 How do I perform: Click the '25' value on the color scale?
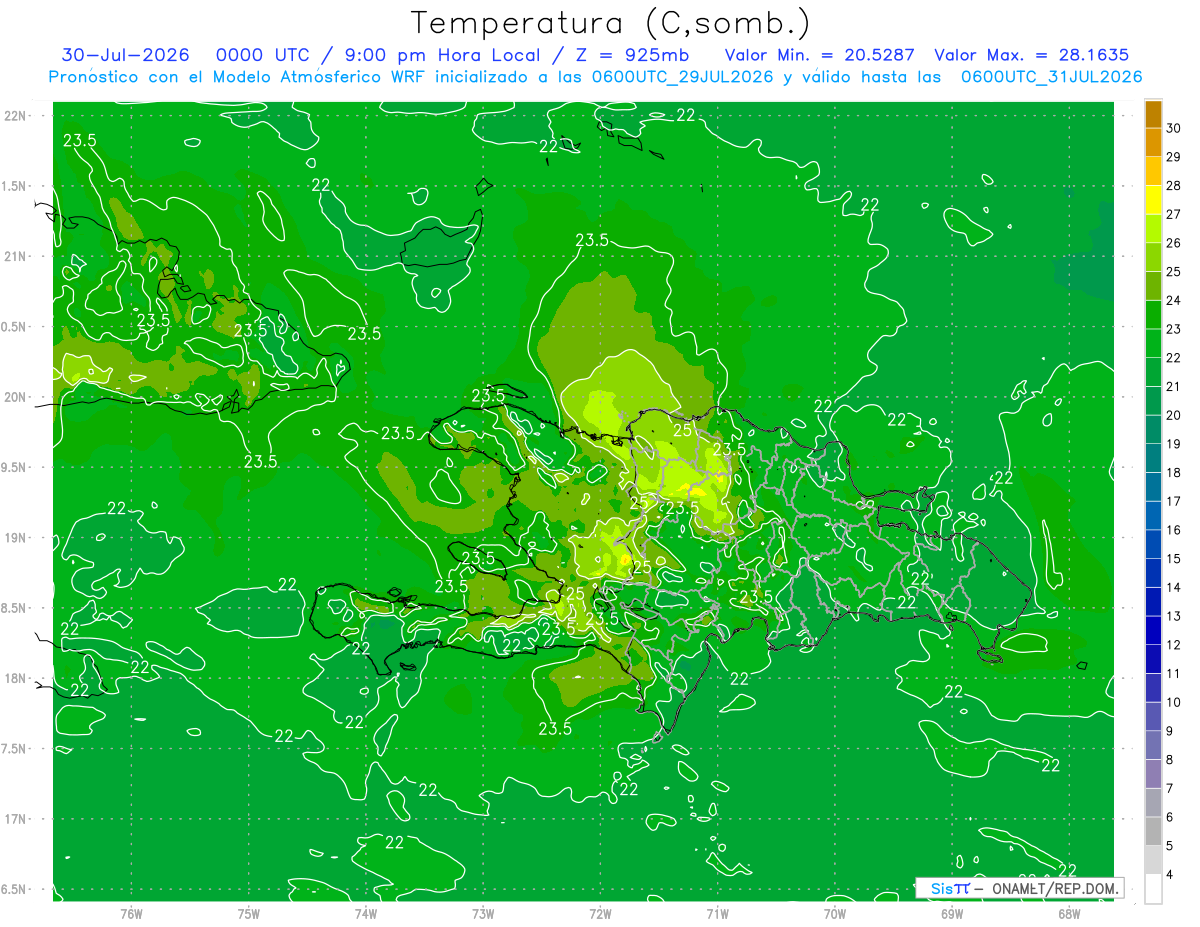click(1174, 271)
